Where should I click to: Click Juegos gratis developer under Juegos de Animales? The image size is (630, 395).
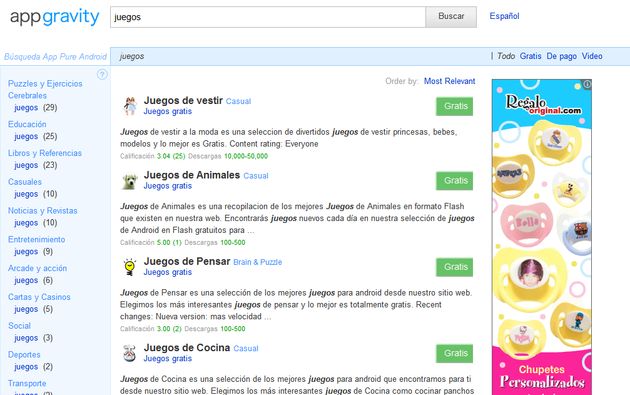pos(168,186)
